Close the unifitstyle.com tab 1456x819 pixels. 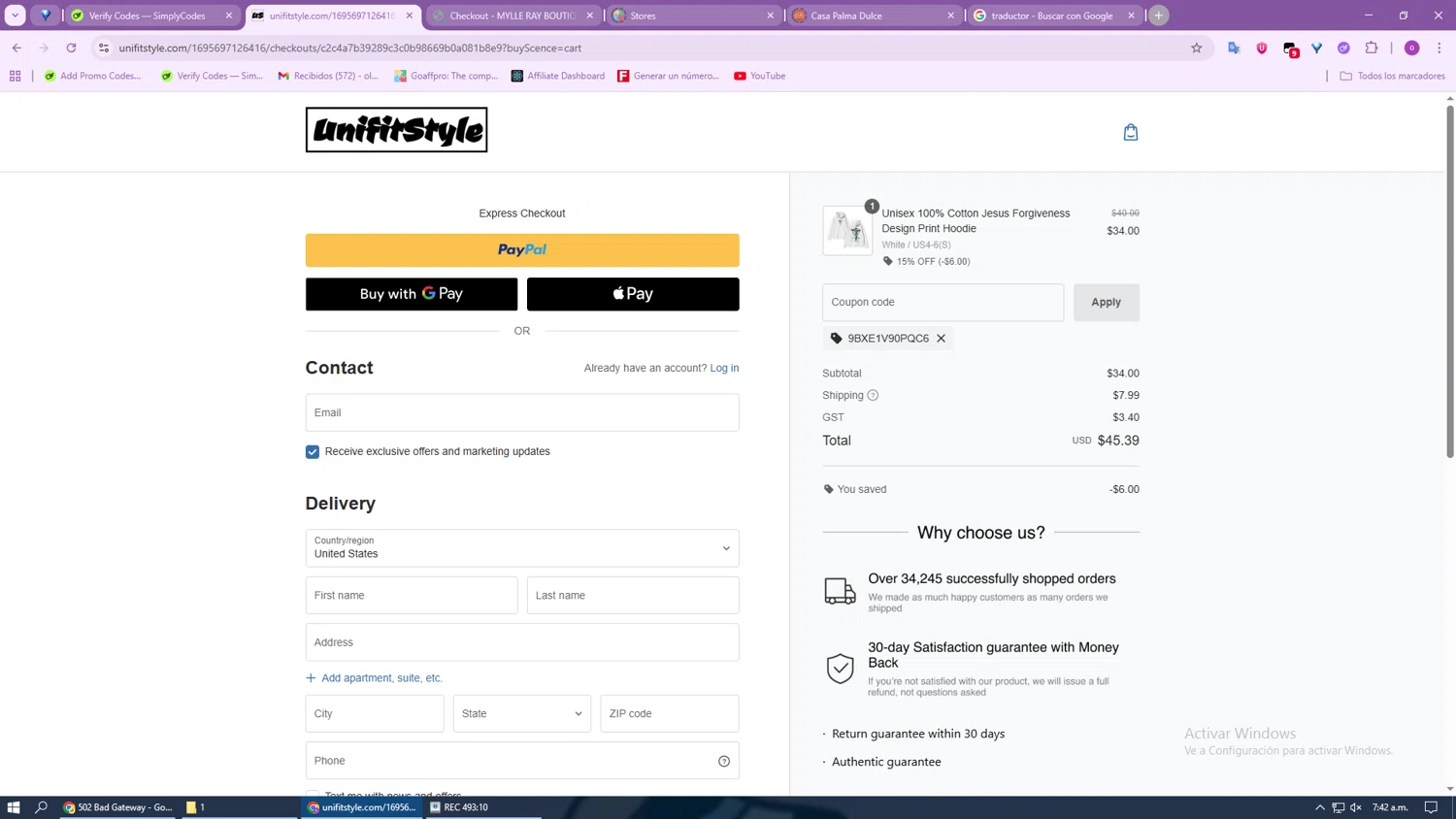pos(410,16)
